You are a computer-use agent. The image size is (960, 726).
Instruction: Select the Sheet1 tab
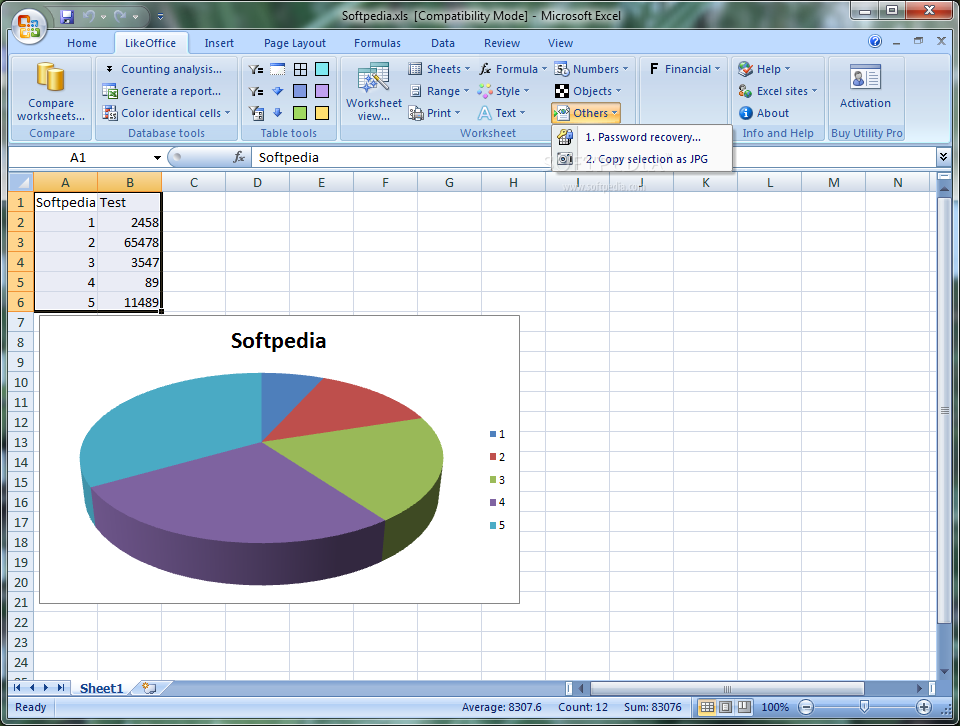[x=101, y=688]
